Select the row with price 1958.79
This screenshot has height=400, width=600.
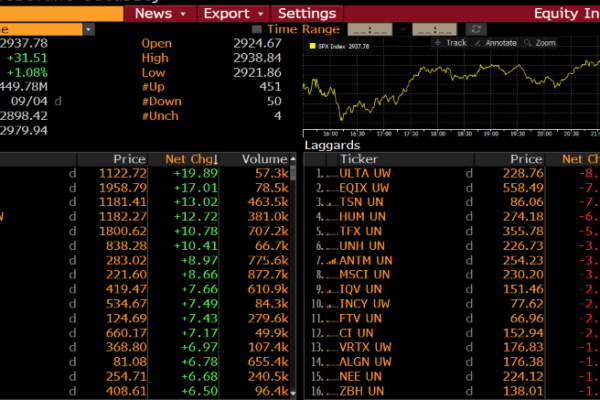click(145, 188)
